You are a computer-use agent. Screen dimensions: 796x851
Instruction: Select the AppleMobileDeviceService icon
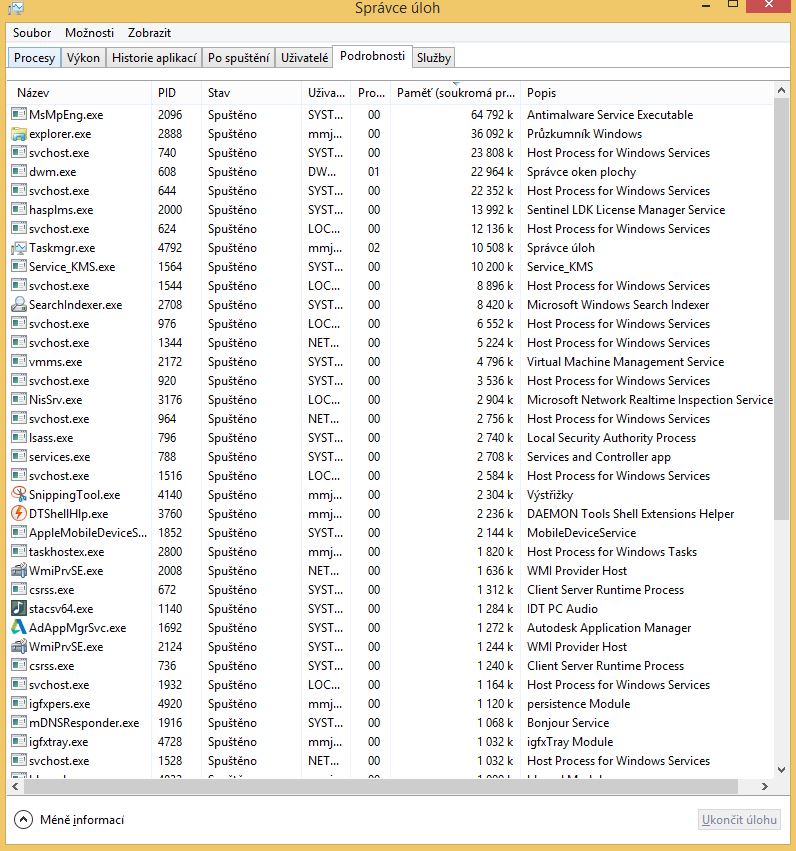(19, 532)
